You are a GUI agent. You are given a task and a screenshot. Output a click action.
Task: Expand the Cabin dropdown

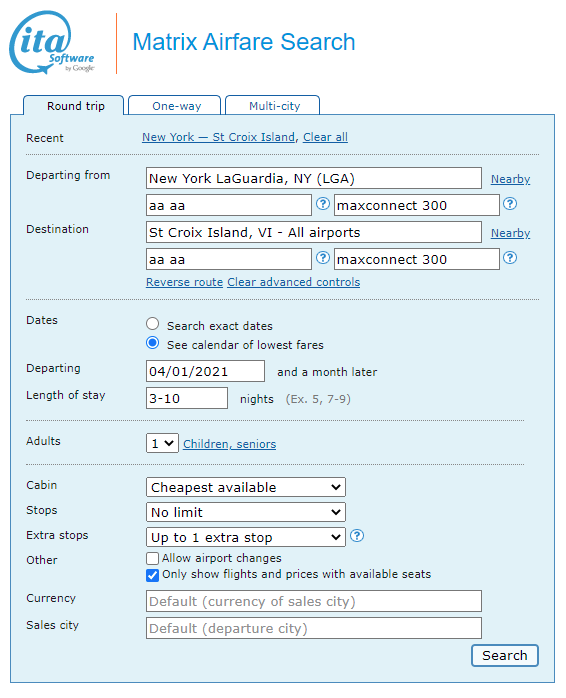coord(246,487)
